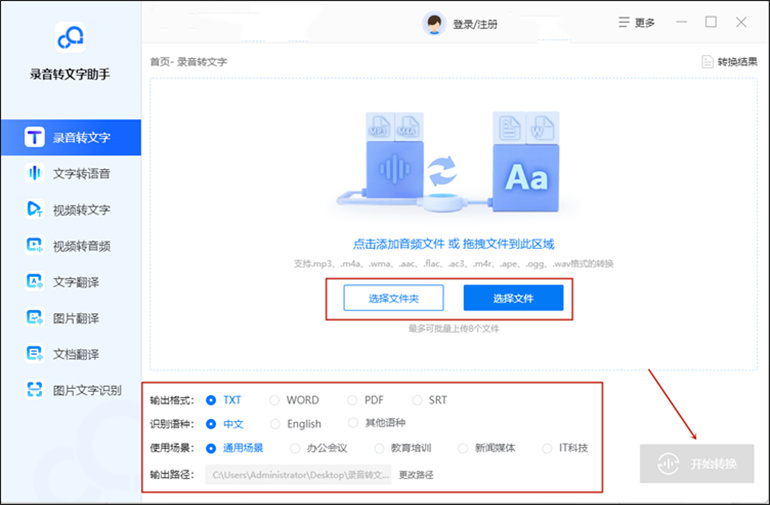Screen dimensions: 770x505
Task: Open the 更多 menu
Action: (x=644, y=23)
